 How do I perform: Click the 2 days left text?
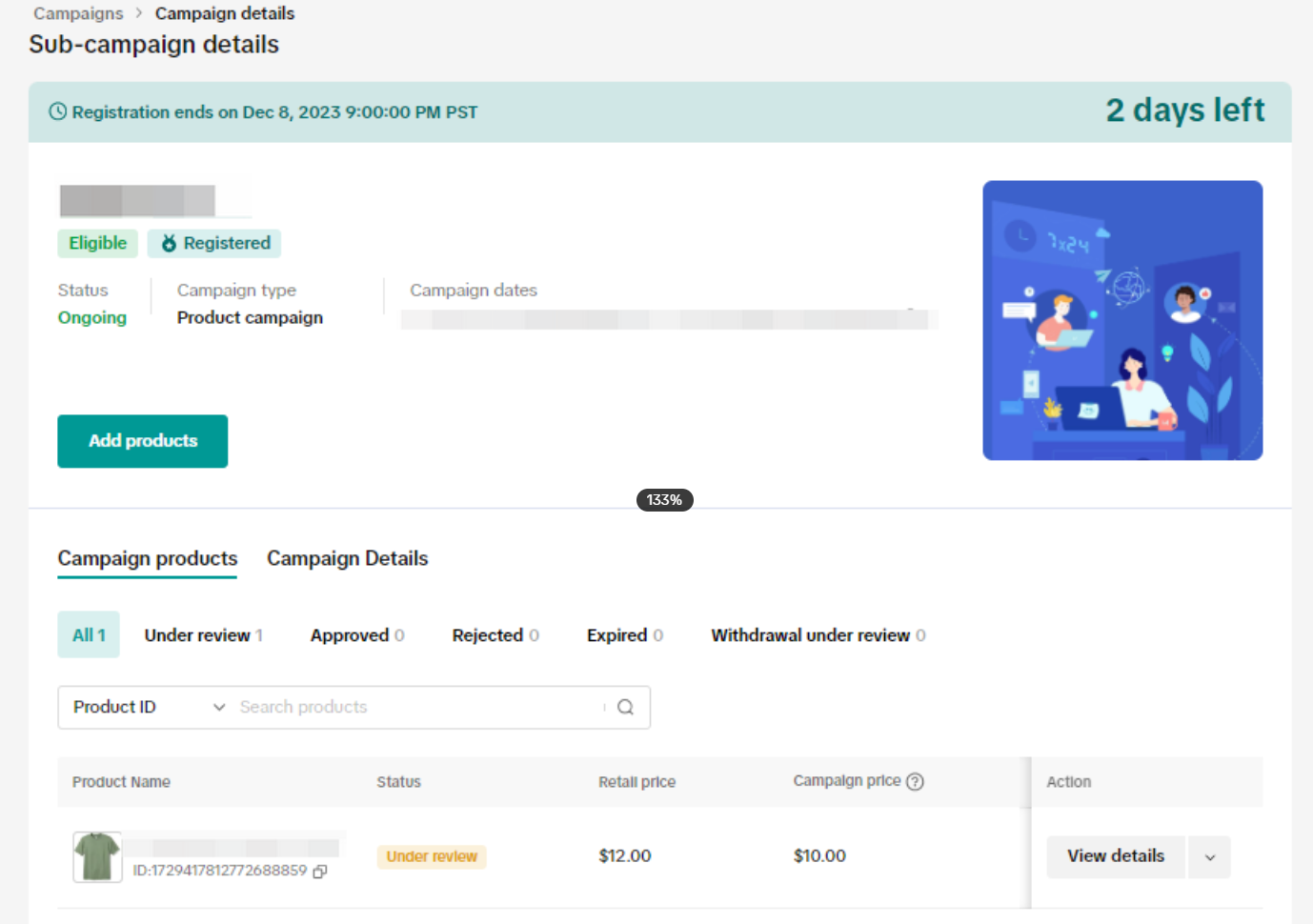pyautogui.click(x=1185, y=110)
